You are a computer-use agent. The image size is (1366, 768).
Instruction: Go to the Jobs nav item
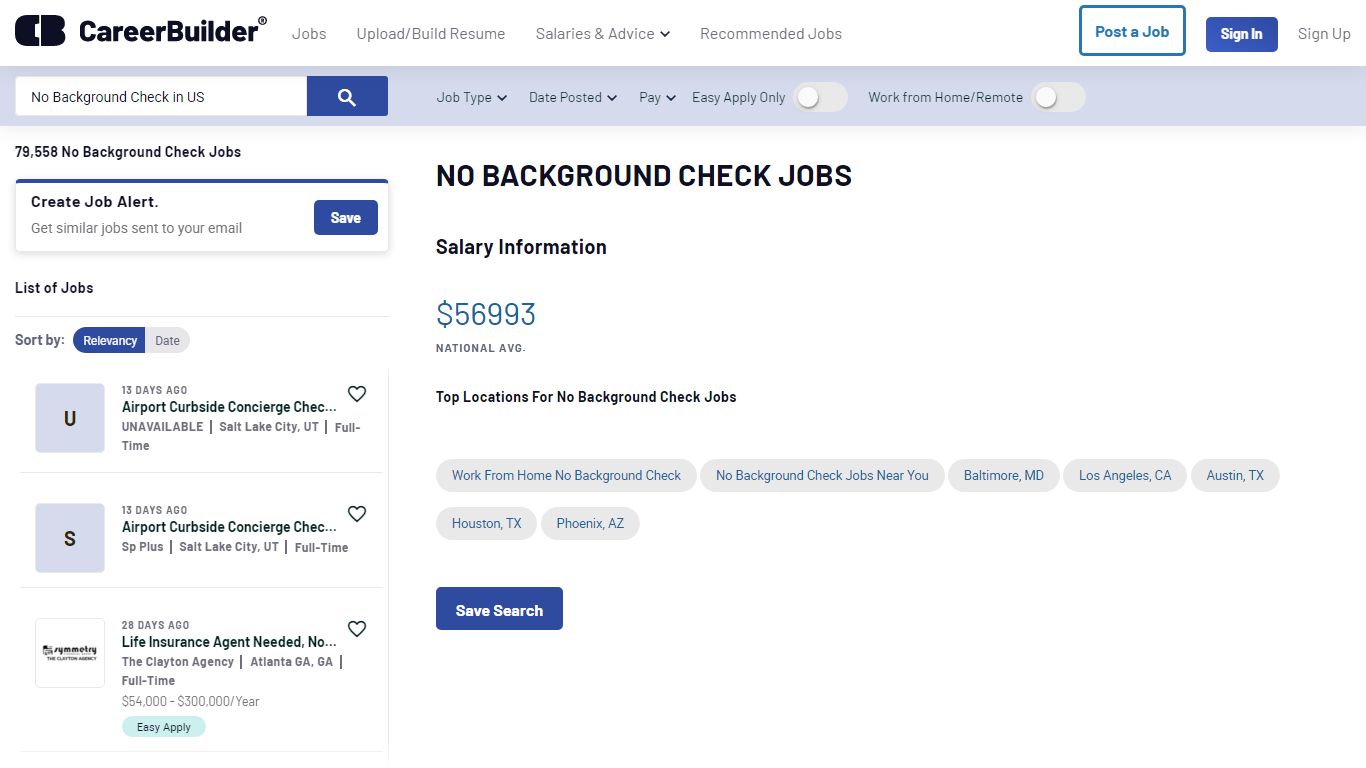[309, 33]
